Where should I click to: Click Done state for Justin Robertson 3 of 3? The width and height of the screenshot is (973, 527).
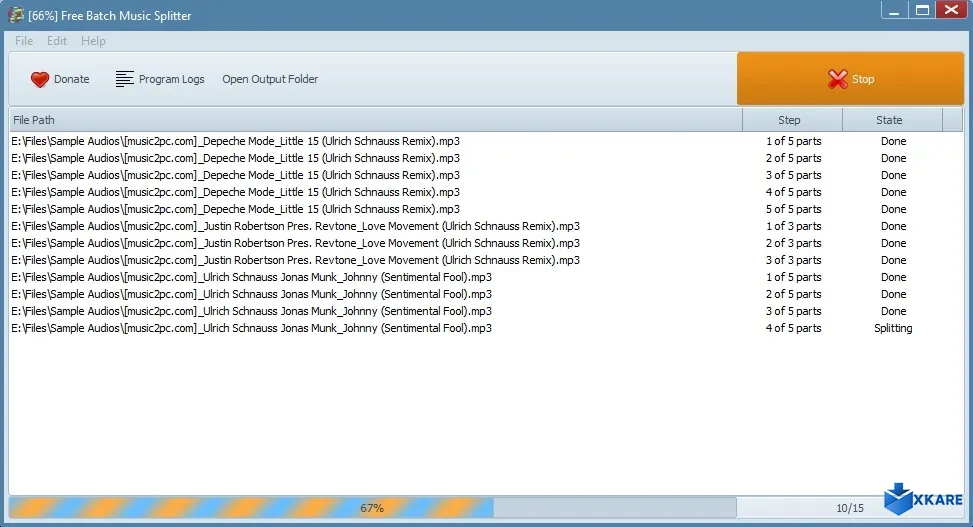coord(893,260)
